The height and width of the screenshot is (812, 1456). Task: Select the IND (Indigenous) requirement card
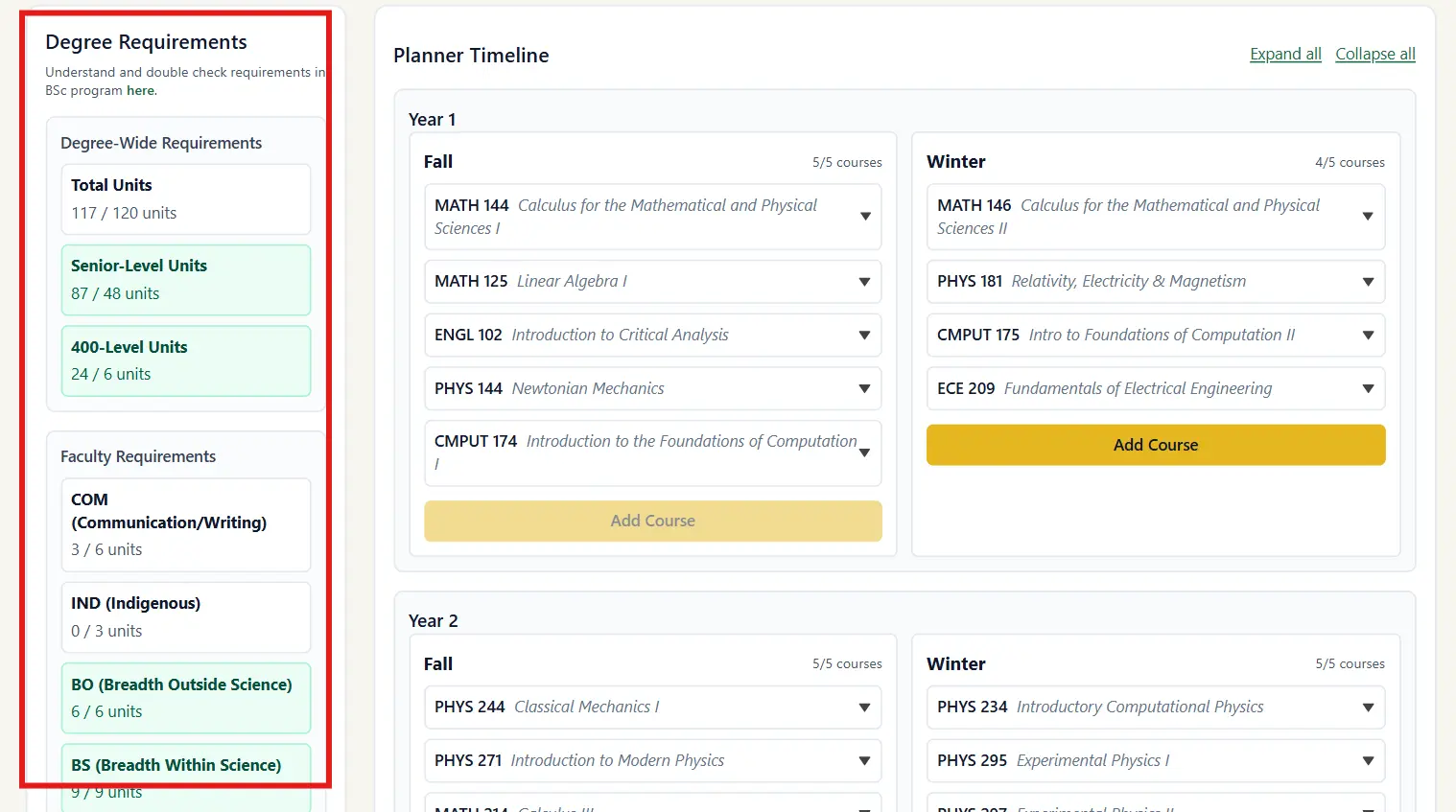pyautogui.click(x=185, y=617)
